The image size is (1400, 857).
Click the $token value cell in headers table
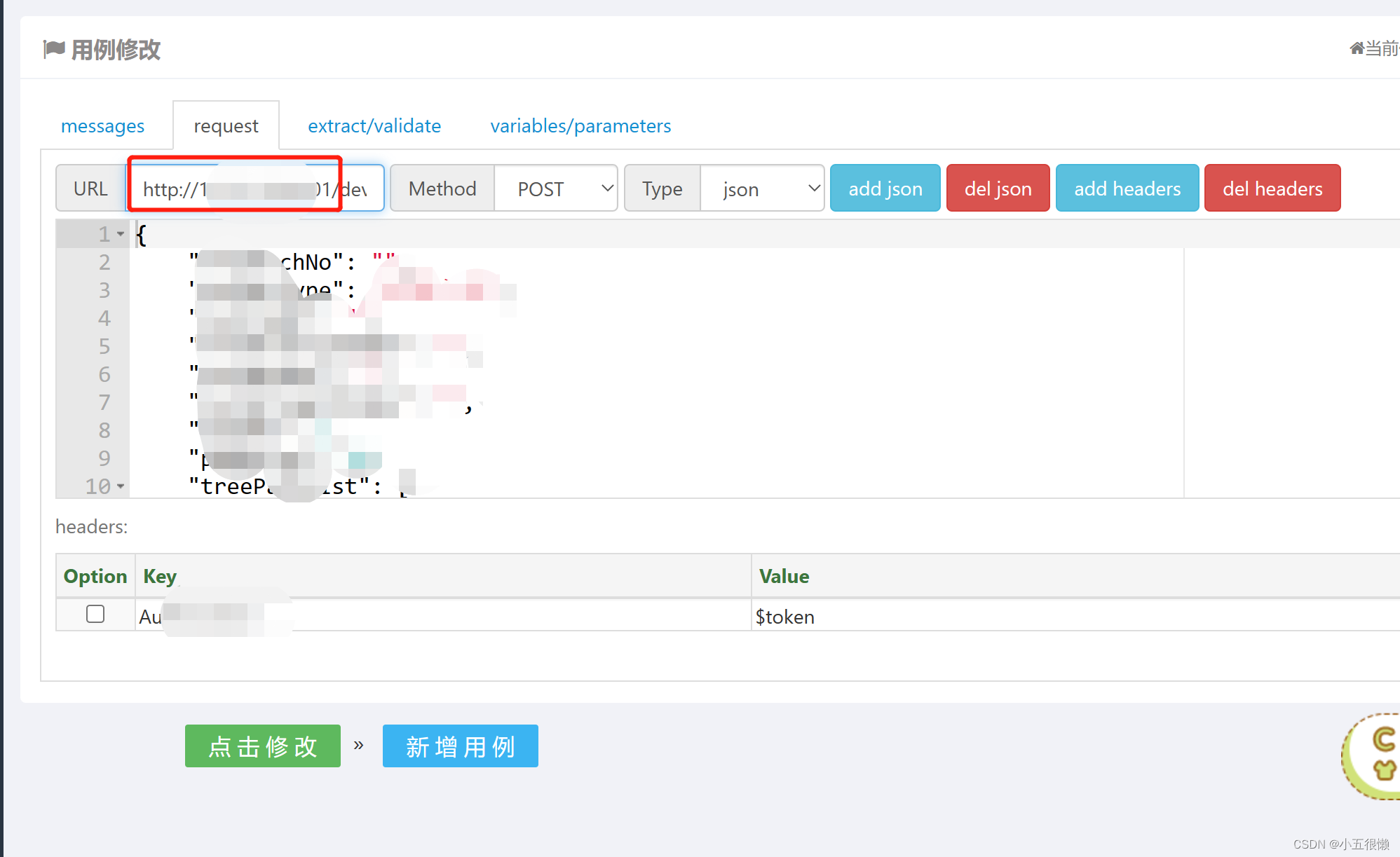[785, 617]
